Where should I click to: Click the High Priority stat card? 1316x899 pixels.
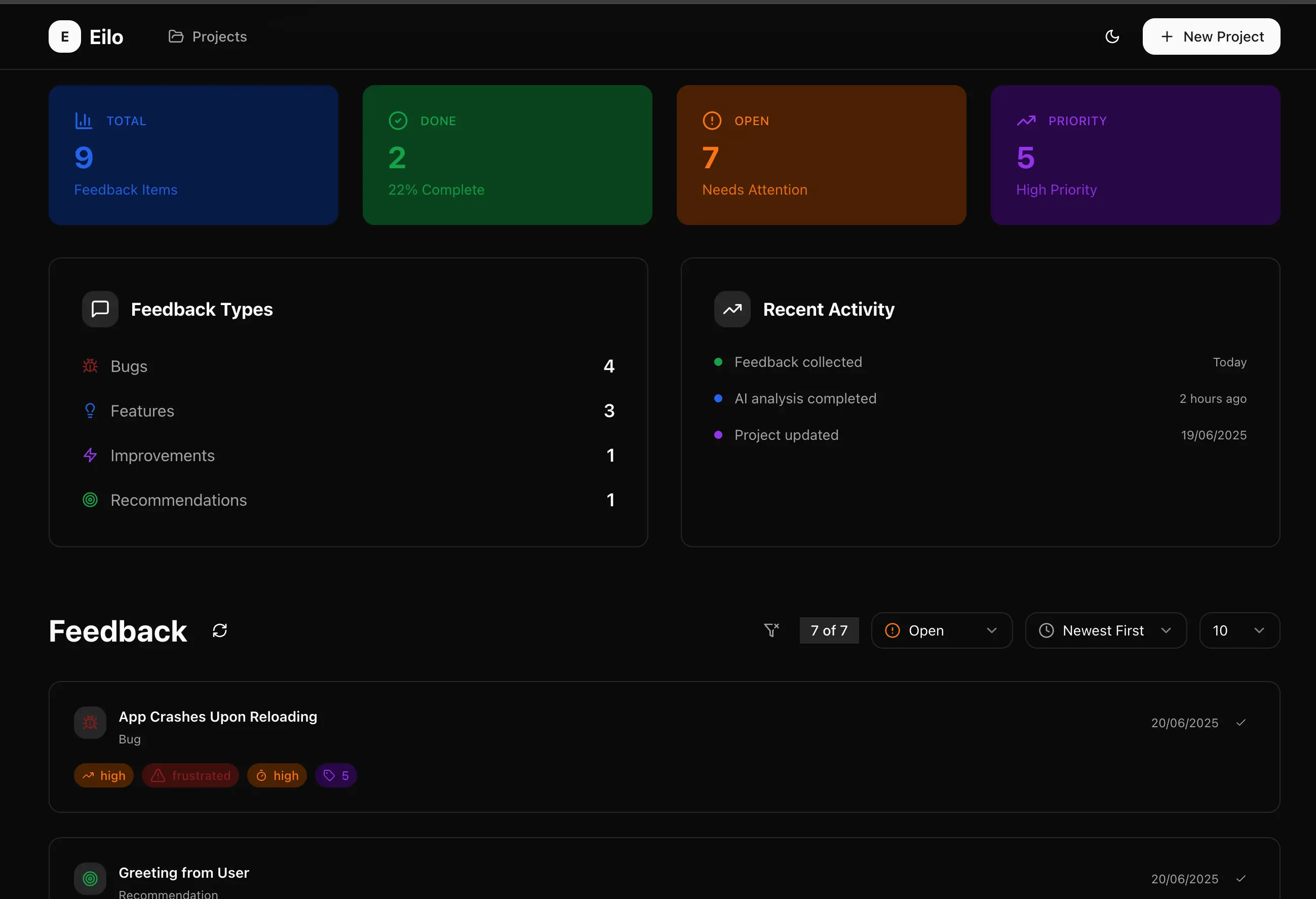click(x=1135, y=155)
